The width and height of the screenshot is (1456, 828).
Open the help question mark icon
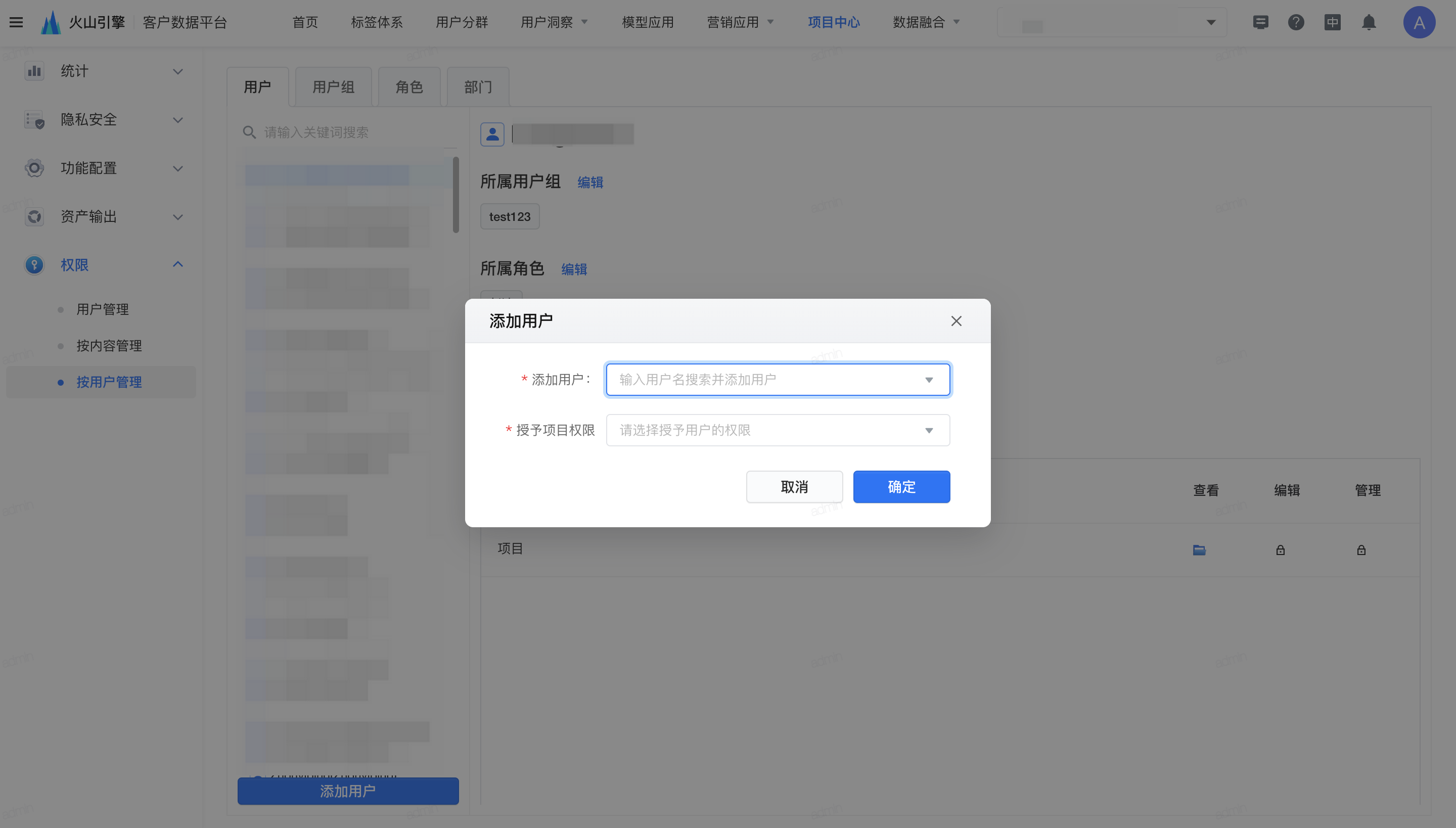tap(1296, 22)
